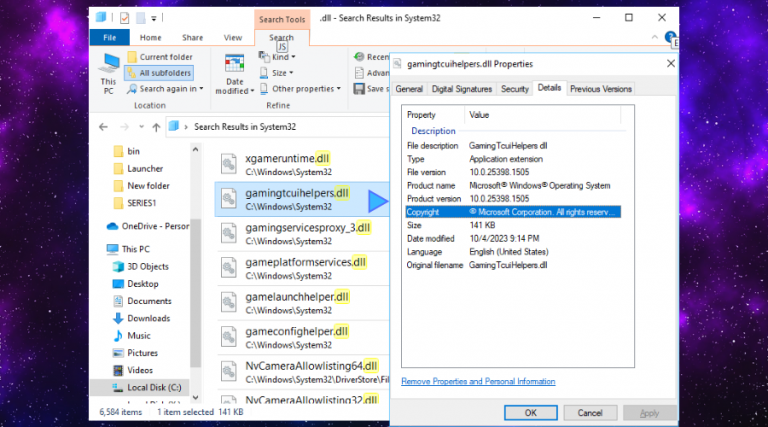This screenshot has width=768, height=427.
Task: Select the Music folder icon in navigation pane
Action: 115,335
